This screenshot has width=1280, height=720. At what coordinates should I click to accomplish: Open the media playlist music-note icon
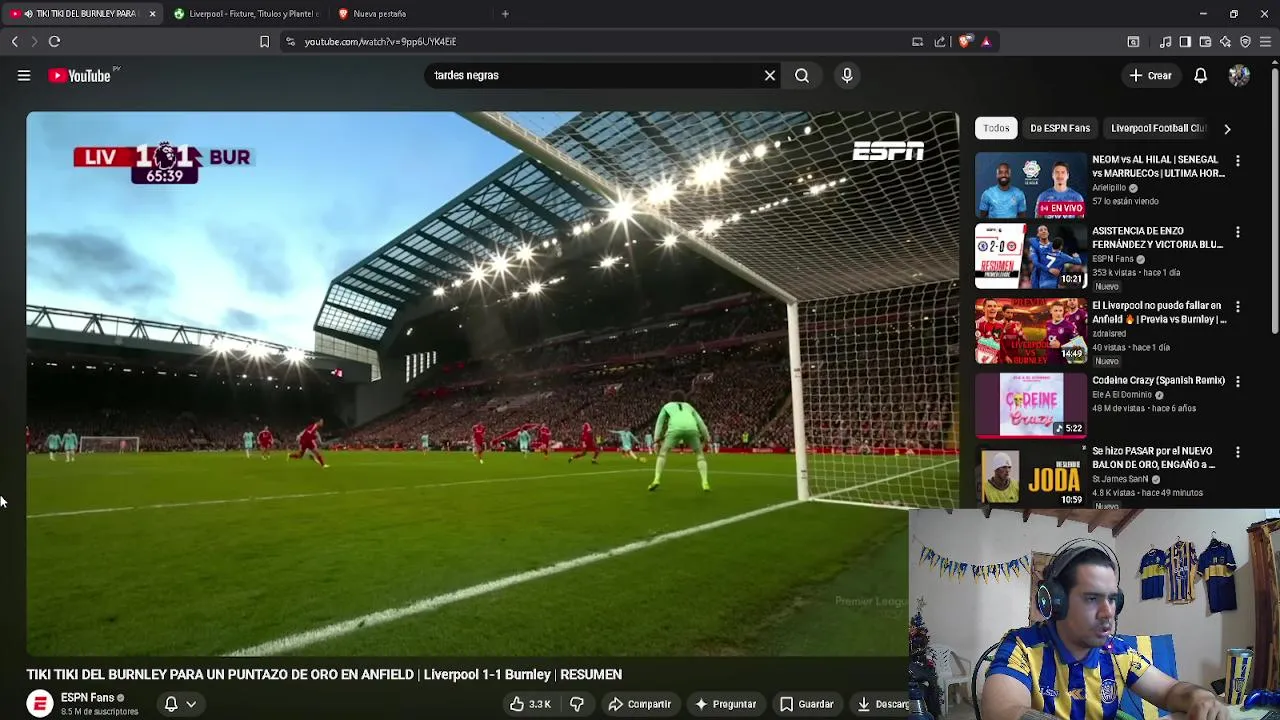(x=1165, y=41)
